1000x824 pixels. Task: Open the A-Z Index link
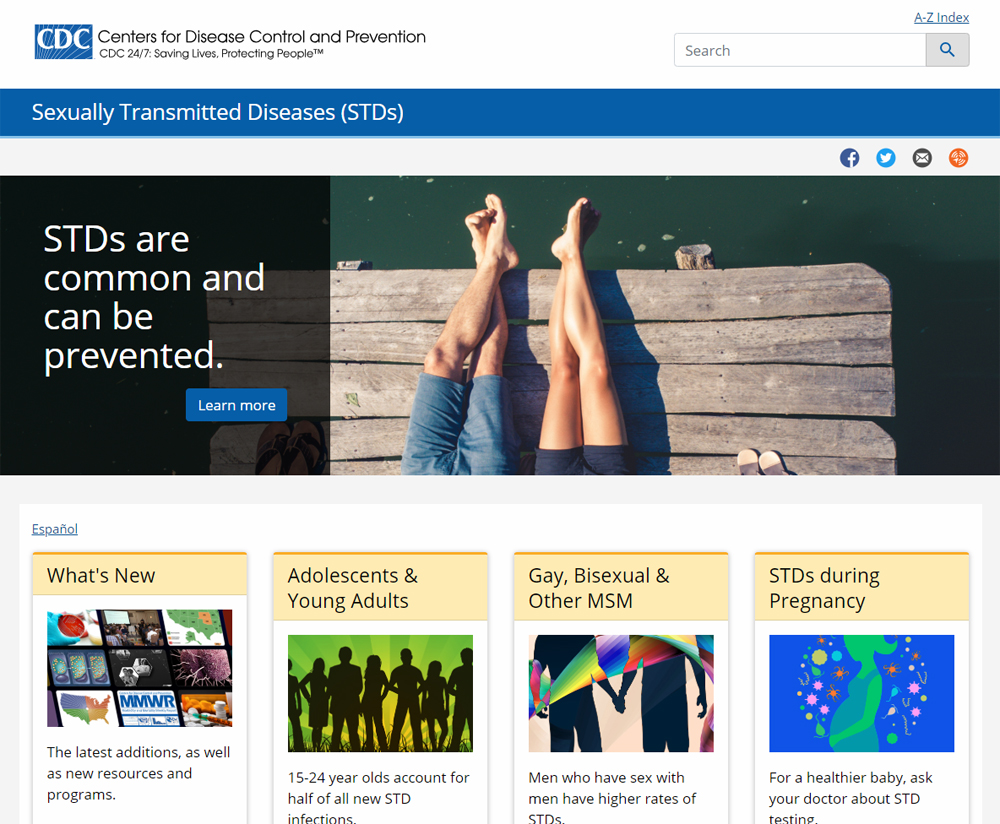click(x=941, y=17)
